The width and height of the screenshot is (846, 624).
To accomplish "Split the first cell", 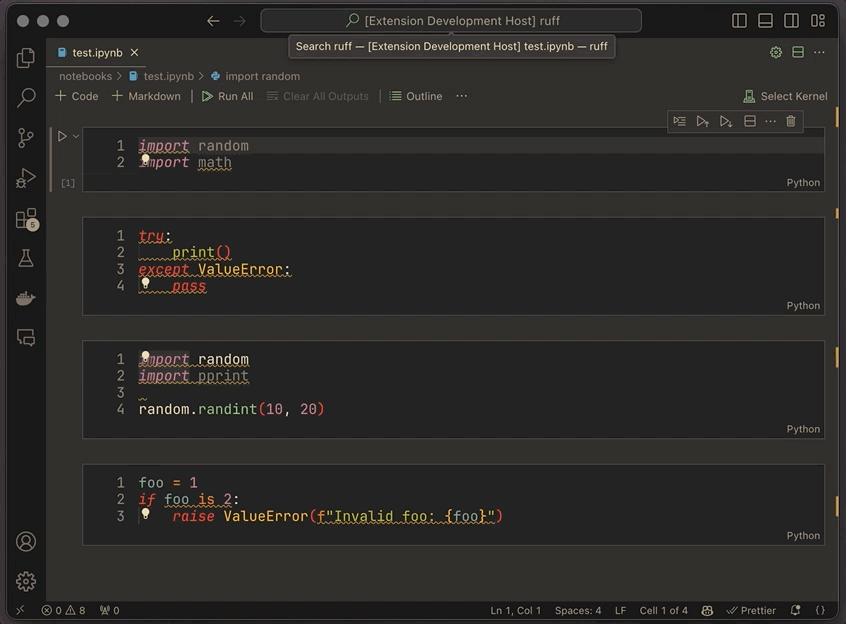I will (x=749, y=121).
